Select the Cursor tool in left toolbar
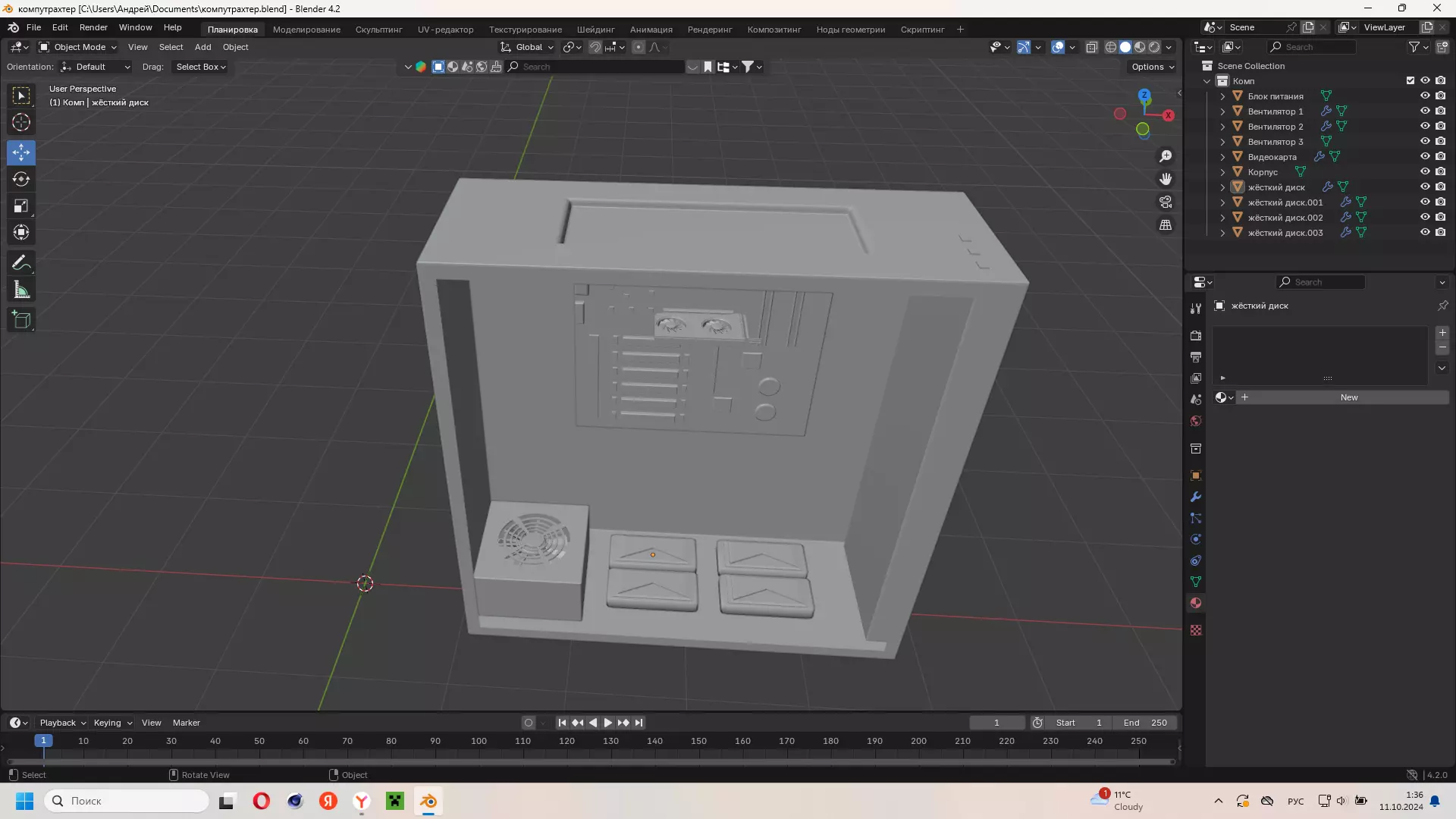Screen dimensions: 1456x819 (x=21, y=122)
